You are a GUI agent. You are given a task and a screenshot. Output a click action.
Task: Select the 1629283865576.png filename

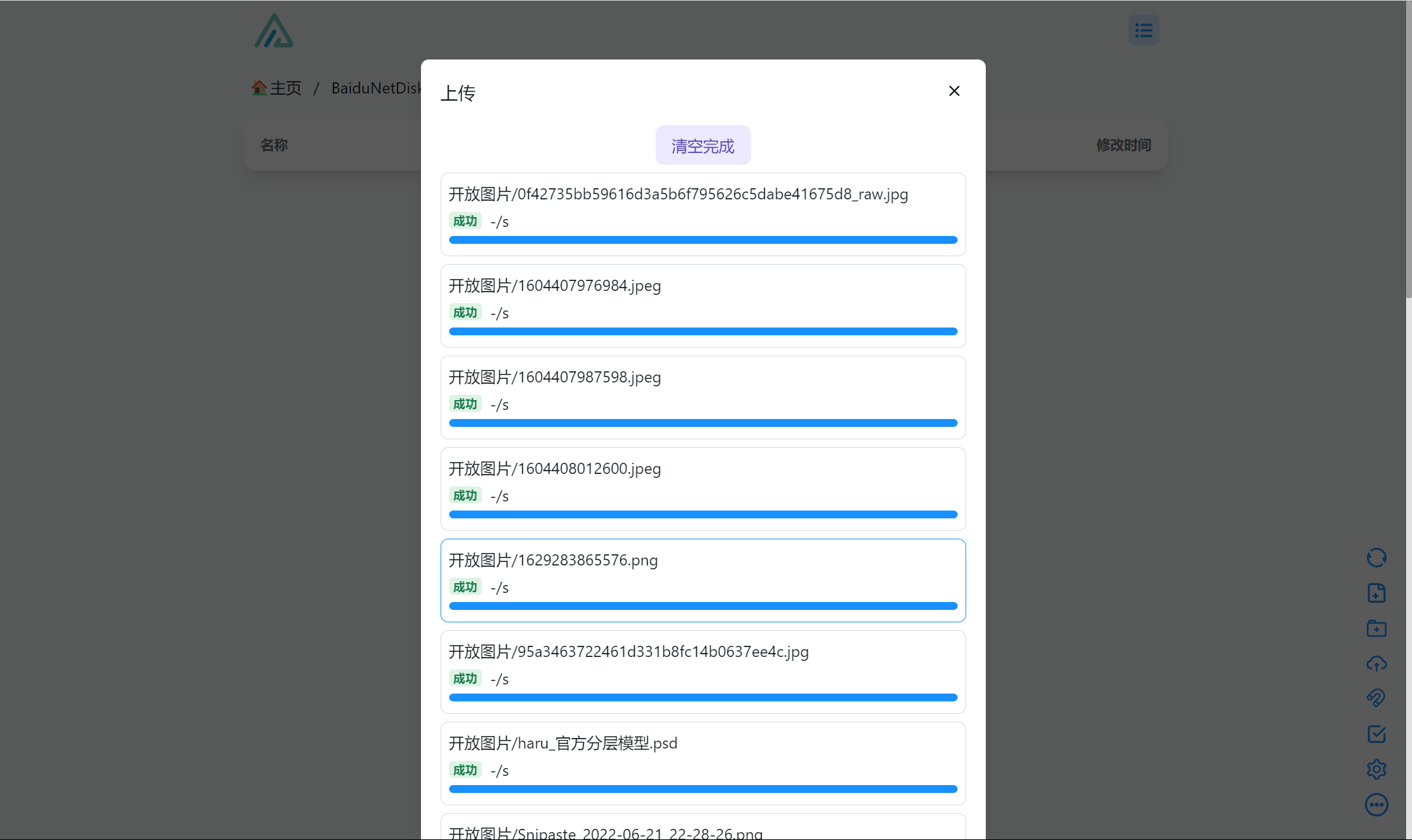[x=553, y=560]
